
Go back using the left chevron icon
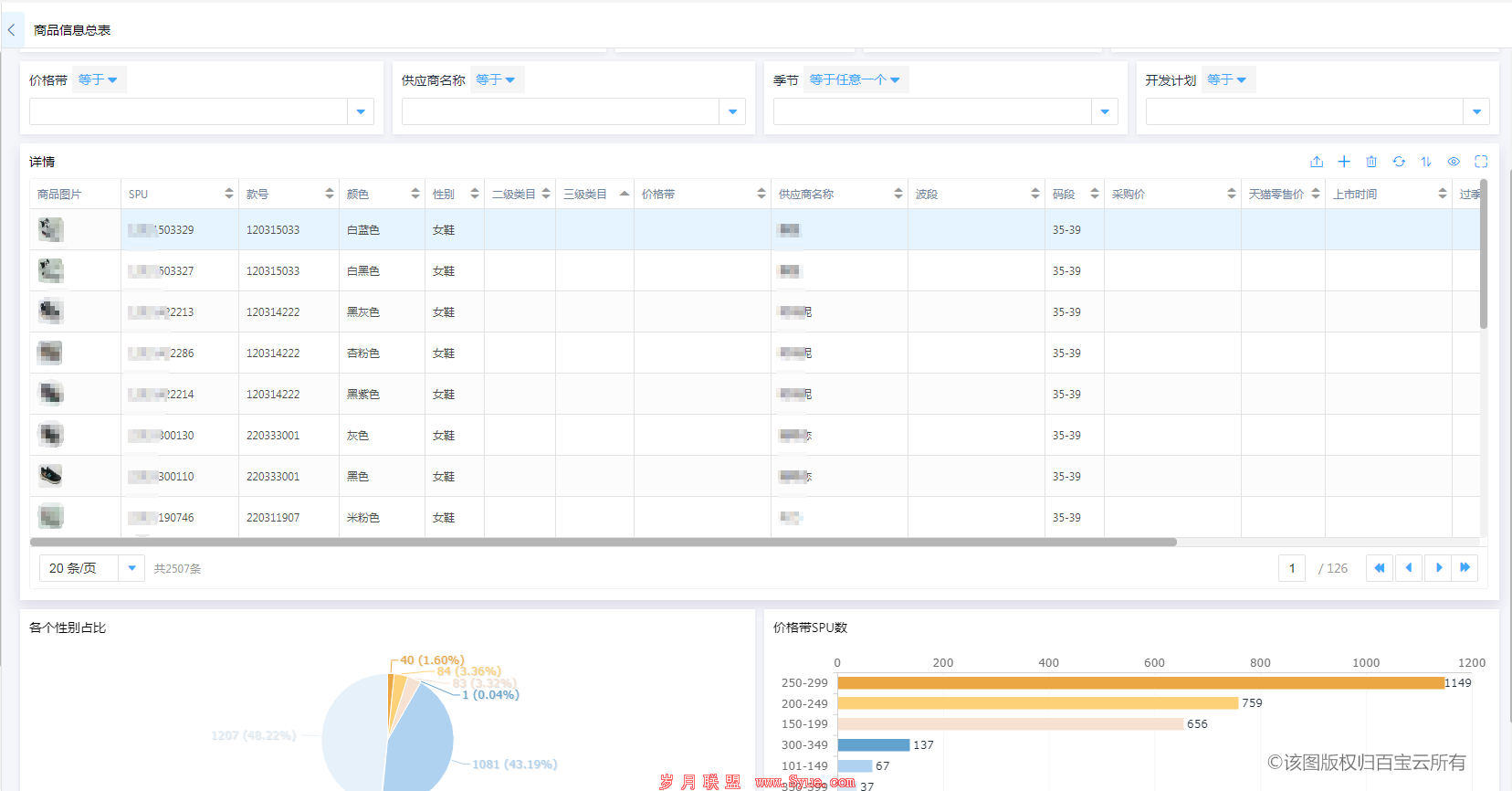click(11, 30)
